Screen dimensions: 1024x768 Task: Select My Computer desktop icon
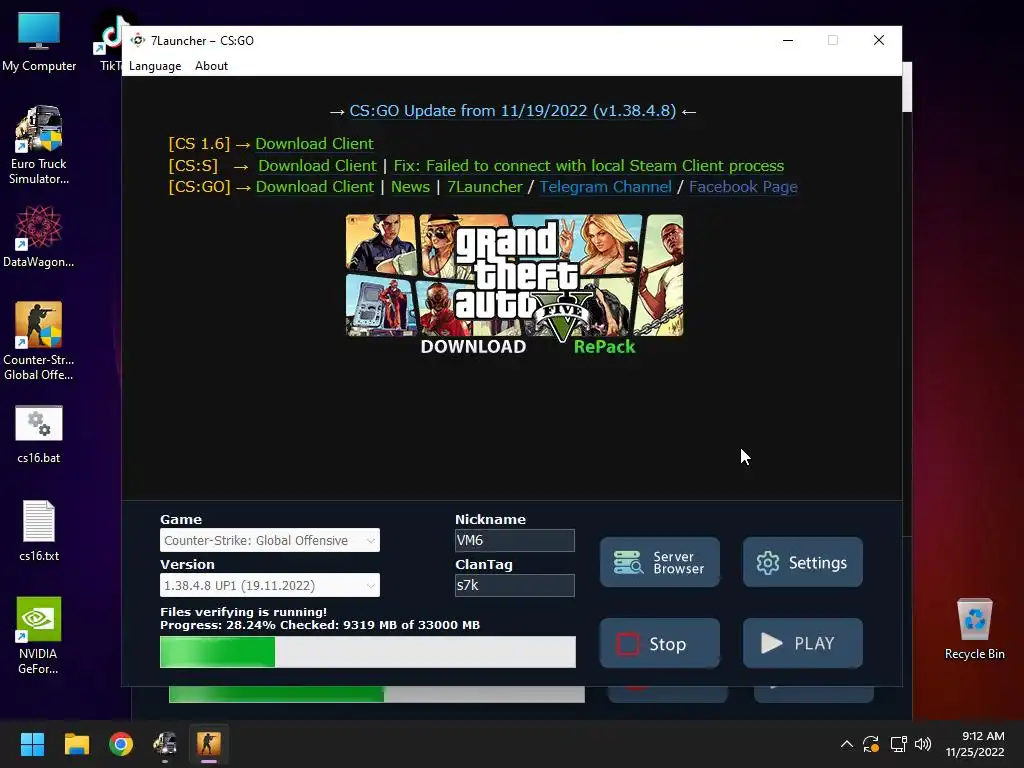tap(39, 42)
